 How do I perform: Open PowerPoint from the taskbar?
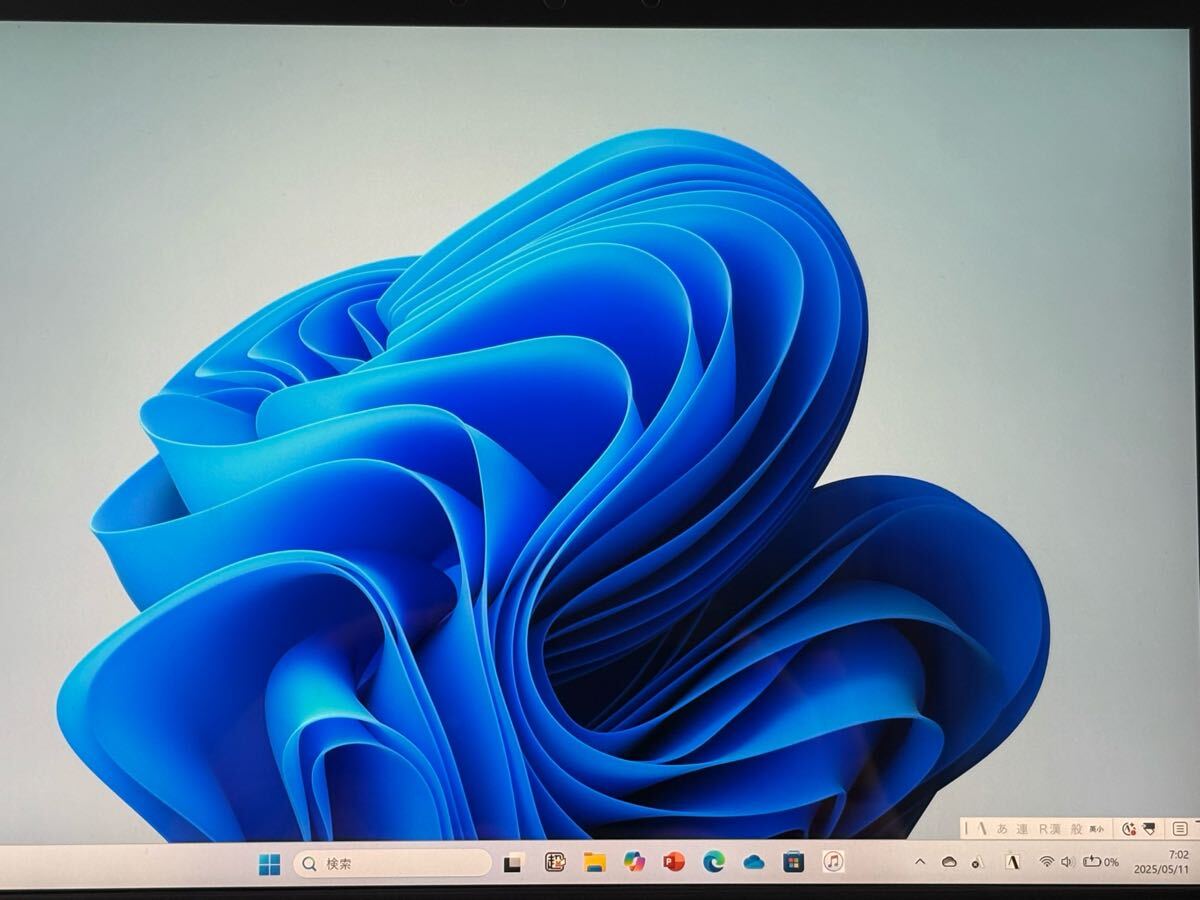(674, 862)
